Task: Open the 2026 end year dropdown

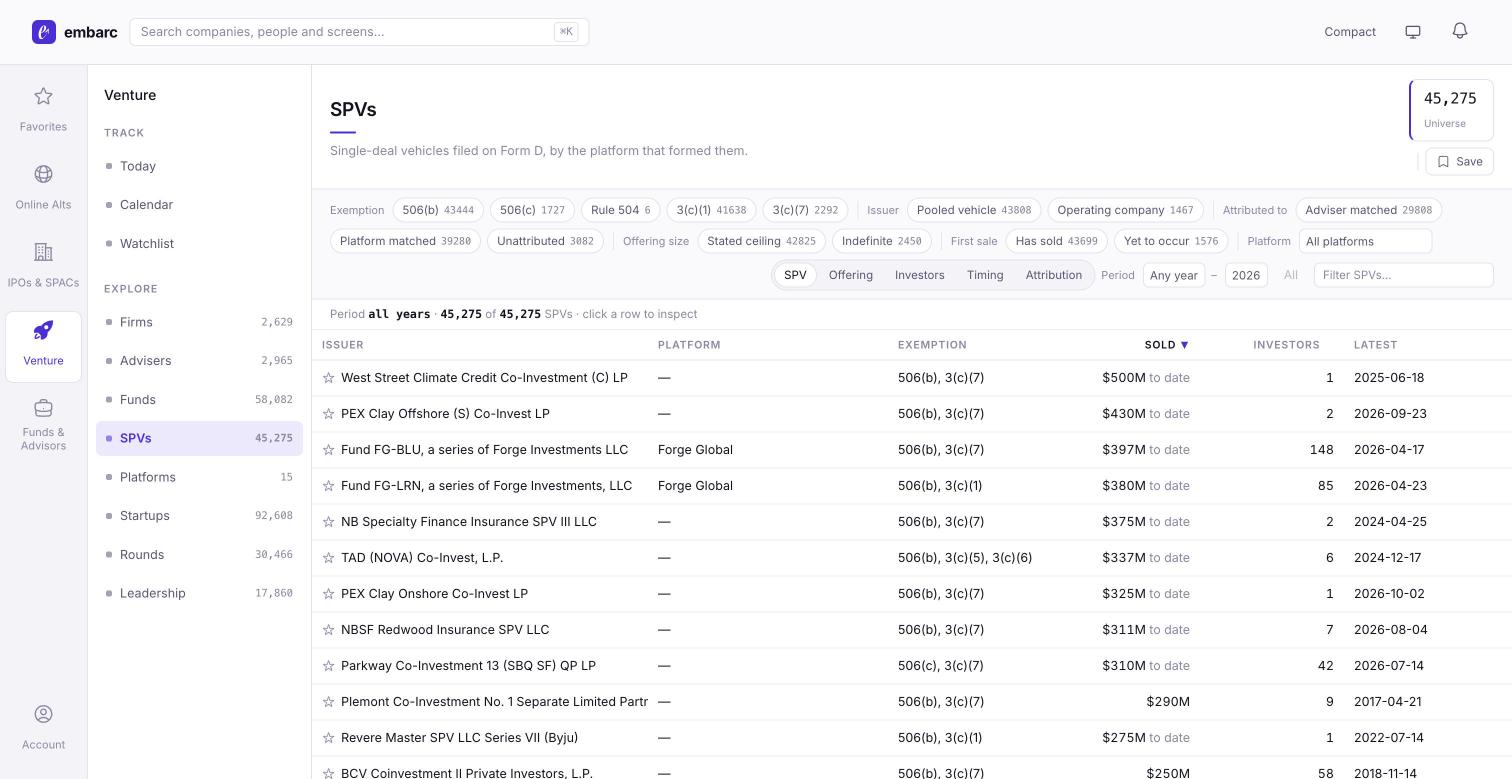Action: pyautogui.click(x=1246, y=275)
